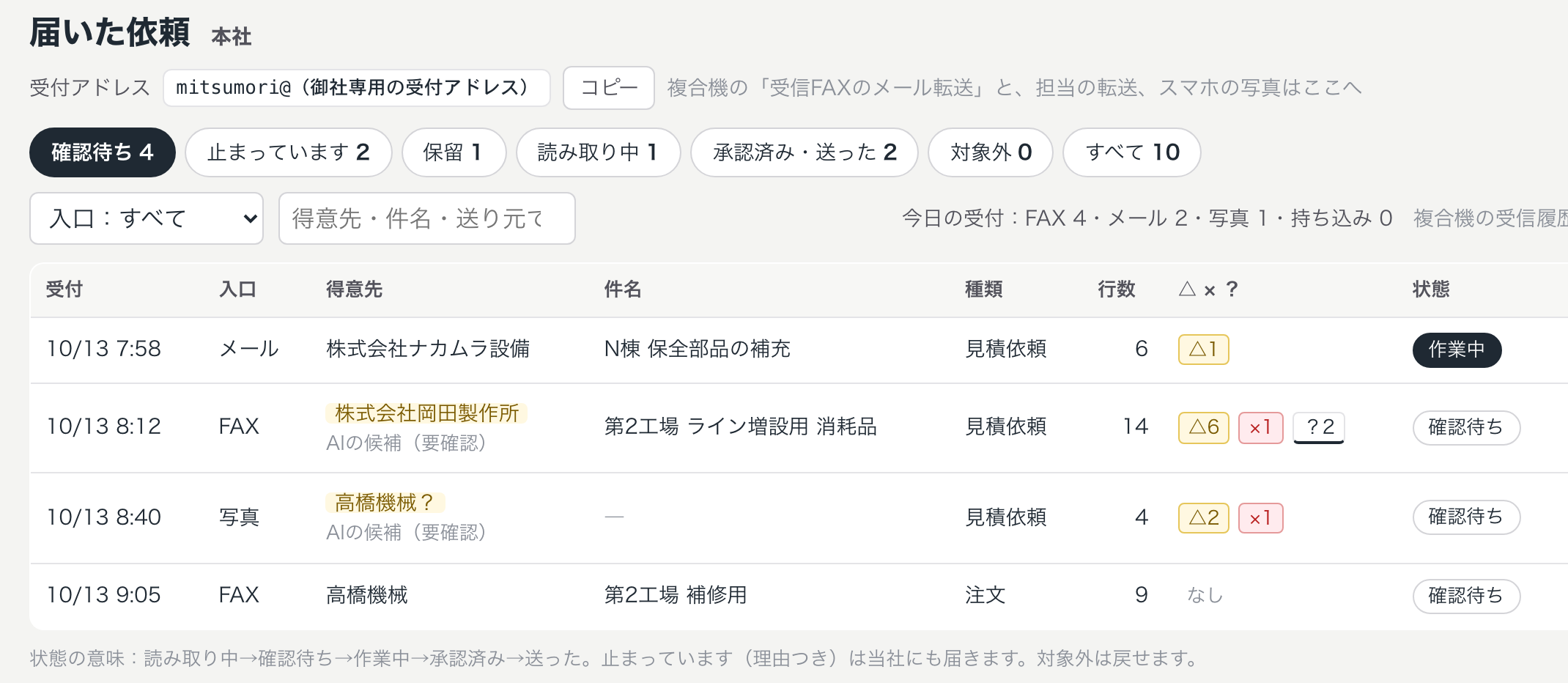Viewport: 1568px width, 683px height.
Task: Click the △6 warning badge
Action: click(x=1204, y=427)
